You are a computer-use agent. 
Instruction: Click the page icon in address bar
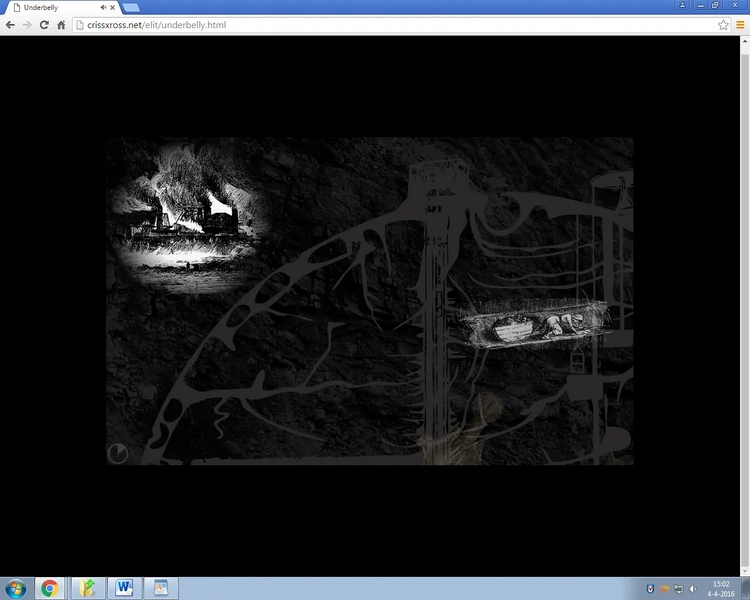(80, 25)
